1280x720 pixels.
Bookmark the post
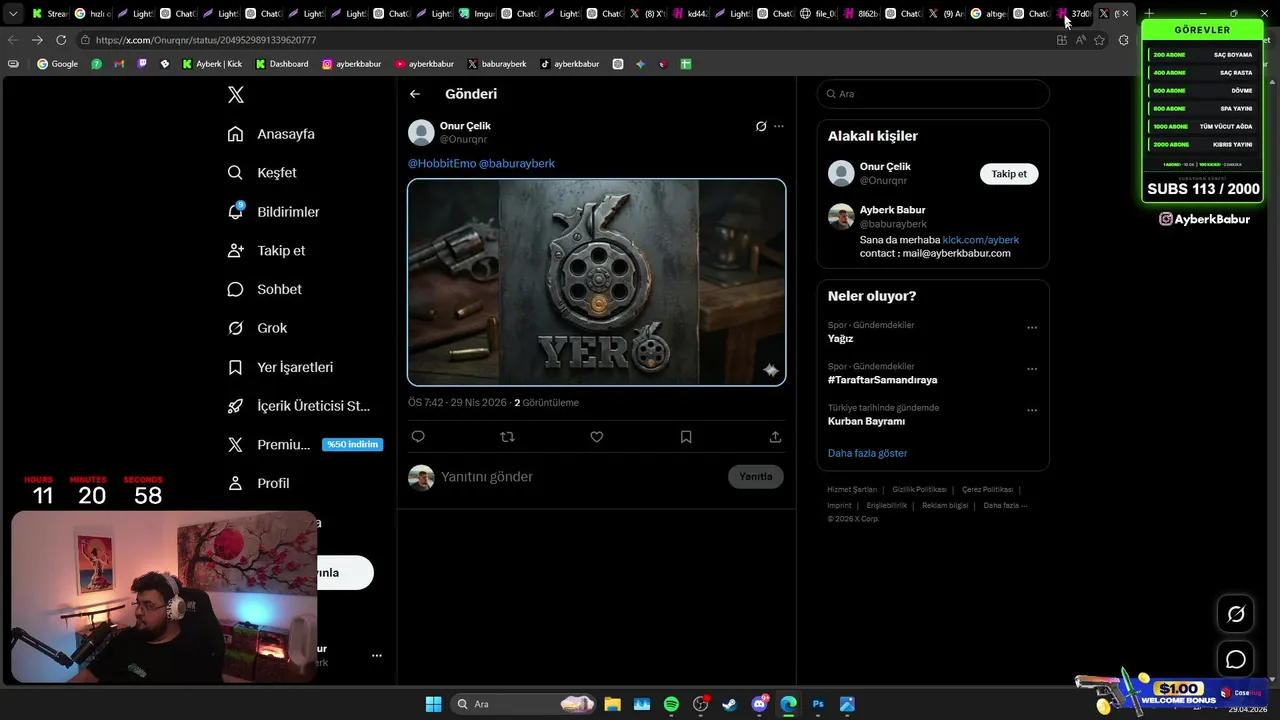(686, 437)
